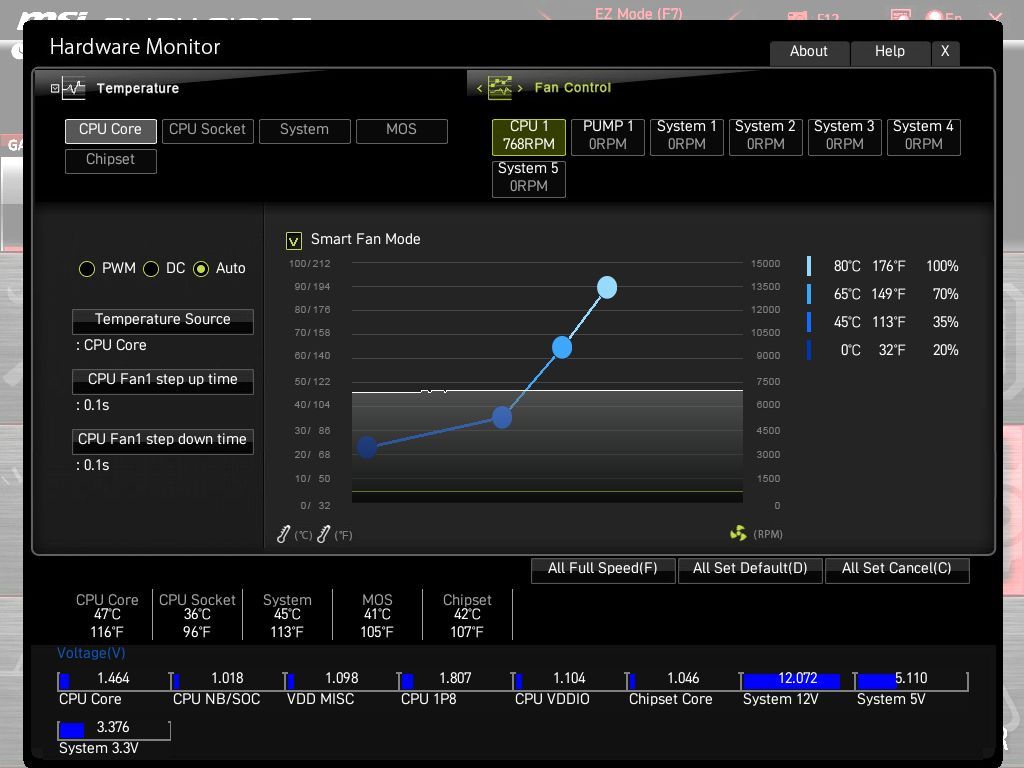The height and width of the screenshot is (768, 1024).
Task: Open CPU Fan1 step up time setting
Action: (163, 381)
